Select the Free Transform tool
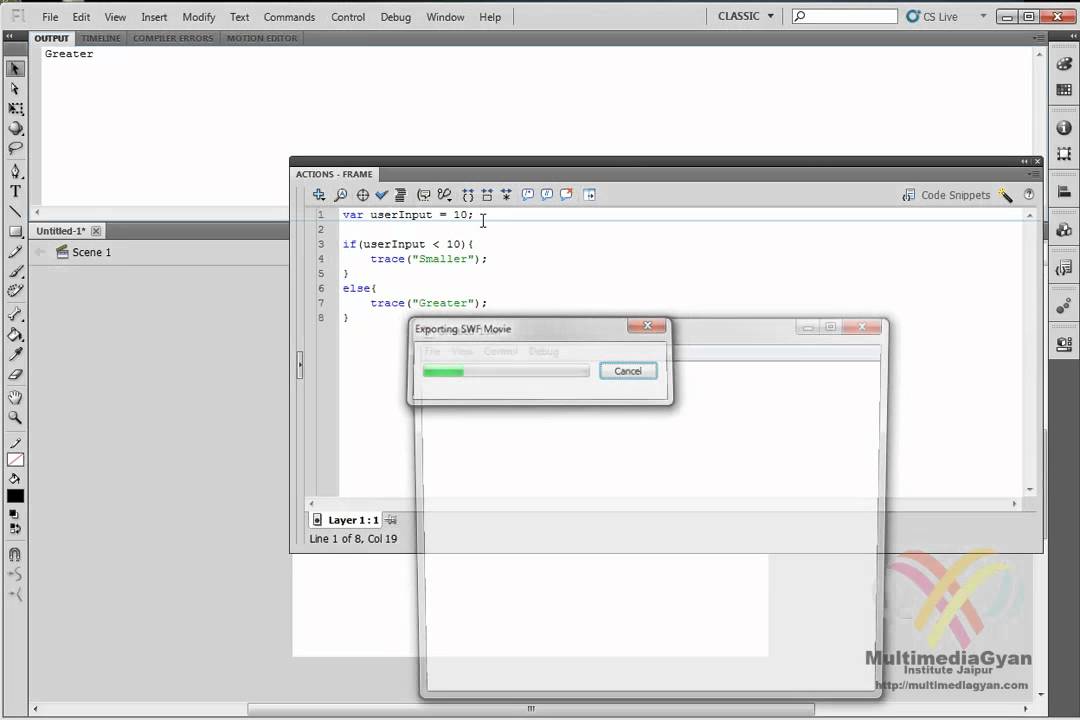Screen dimensions: 1080x720 coord(15,109)
